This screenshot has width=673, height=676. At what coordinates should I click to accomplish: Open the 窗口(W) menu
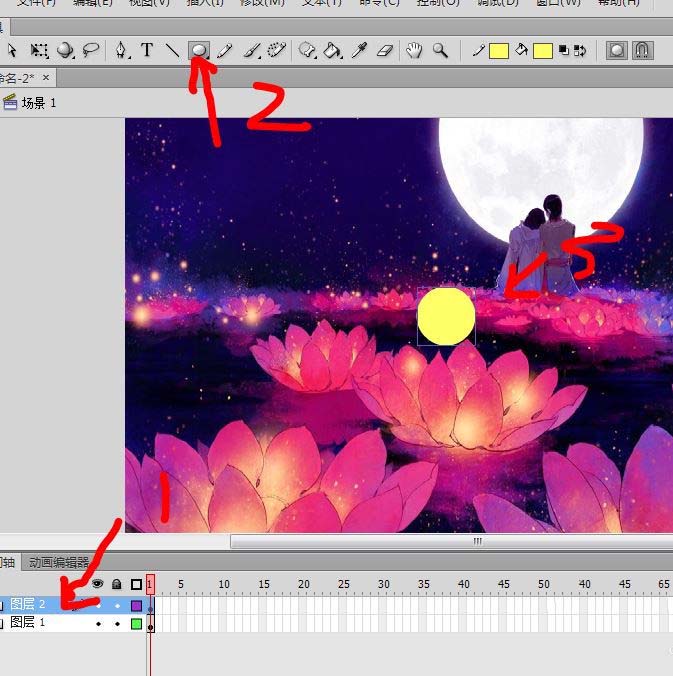558,3
